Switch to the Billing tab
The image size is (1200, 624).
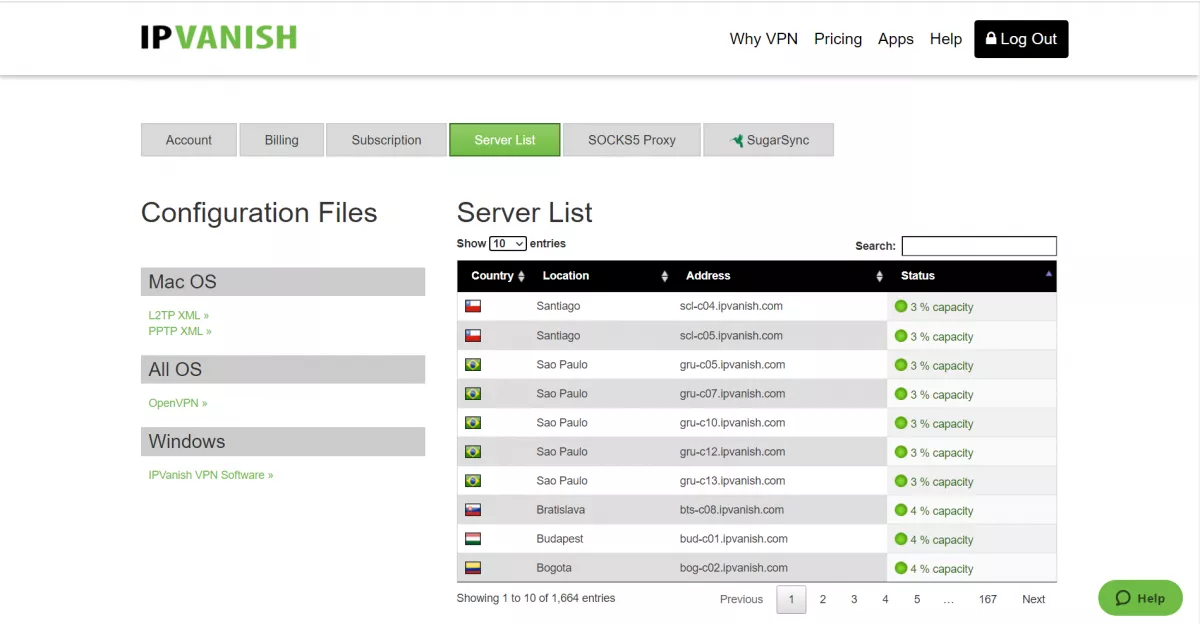coord(281,140)
